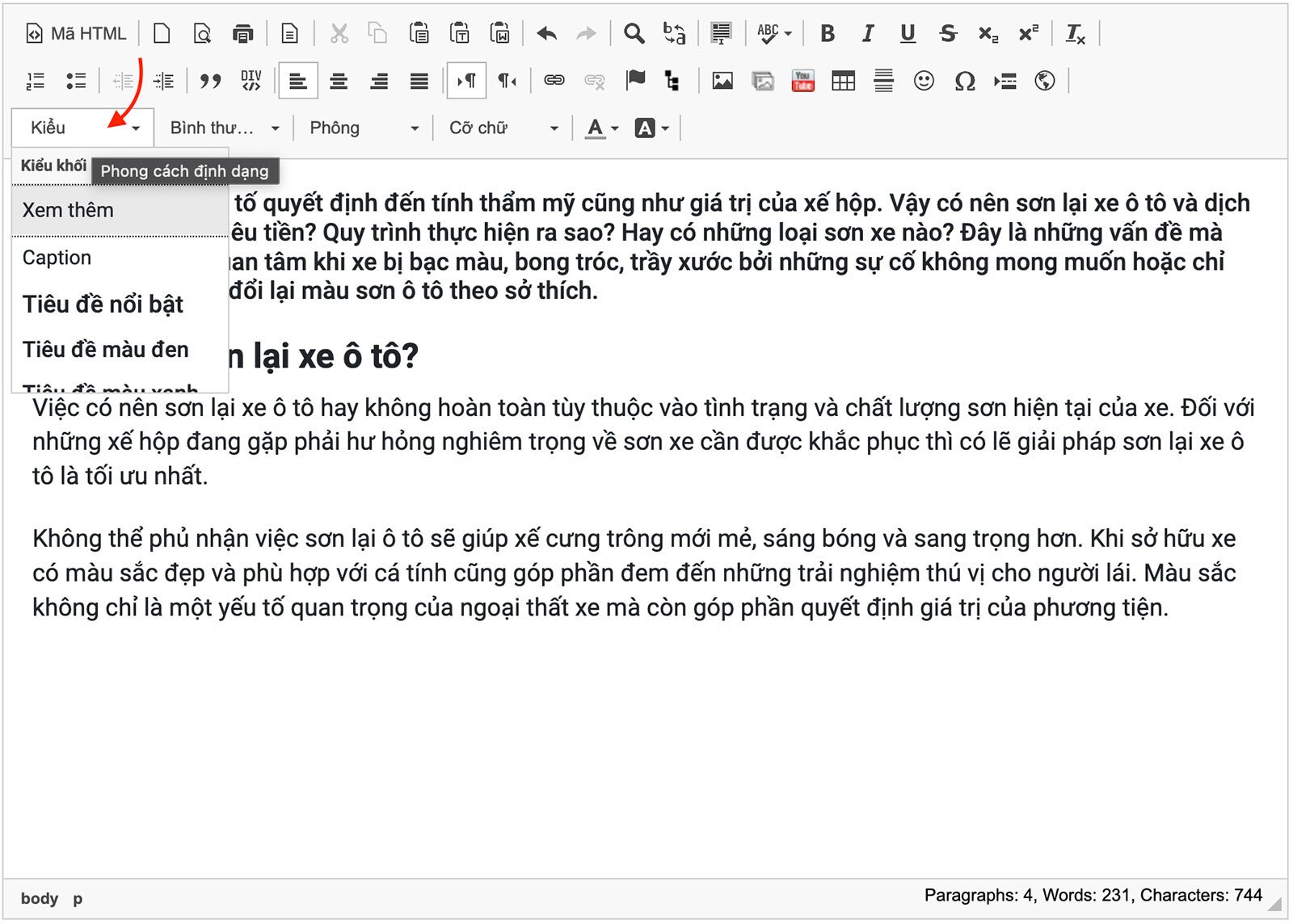
Task: Insert a special character with Omega icon
Action: 964,81
